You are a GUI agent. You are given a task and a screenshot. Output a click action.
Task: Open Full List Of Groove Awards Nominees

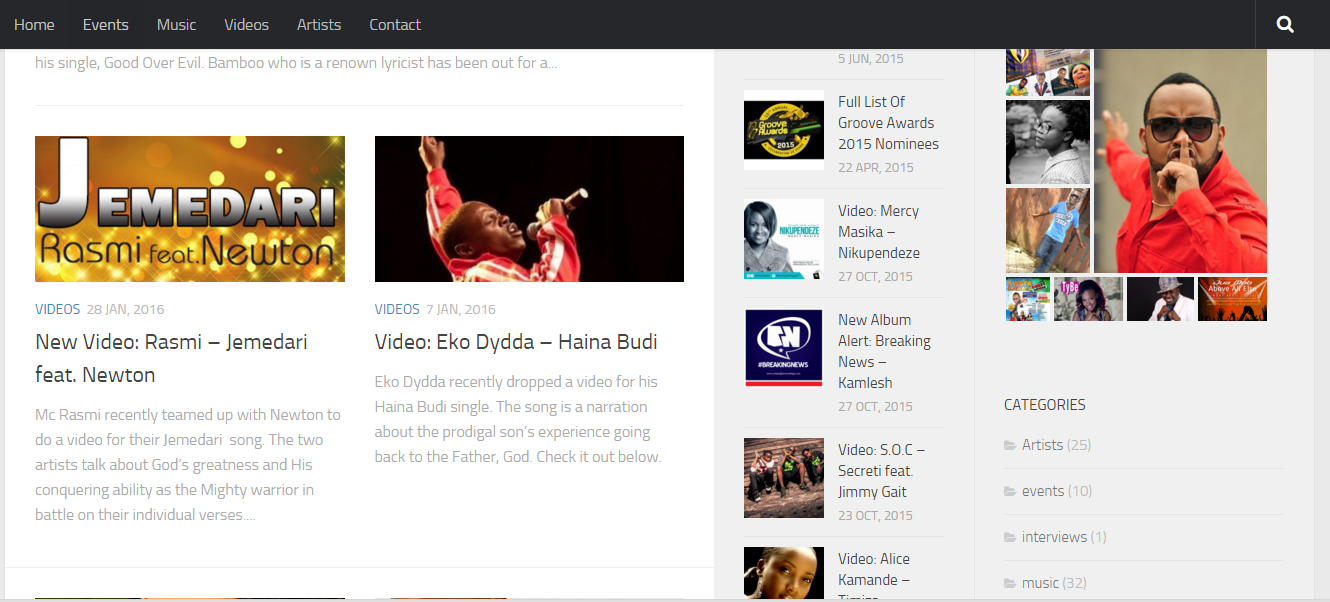pyautogui.click(x=888, y=123)
